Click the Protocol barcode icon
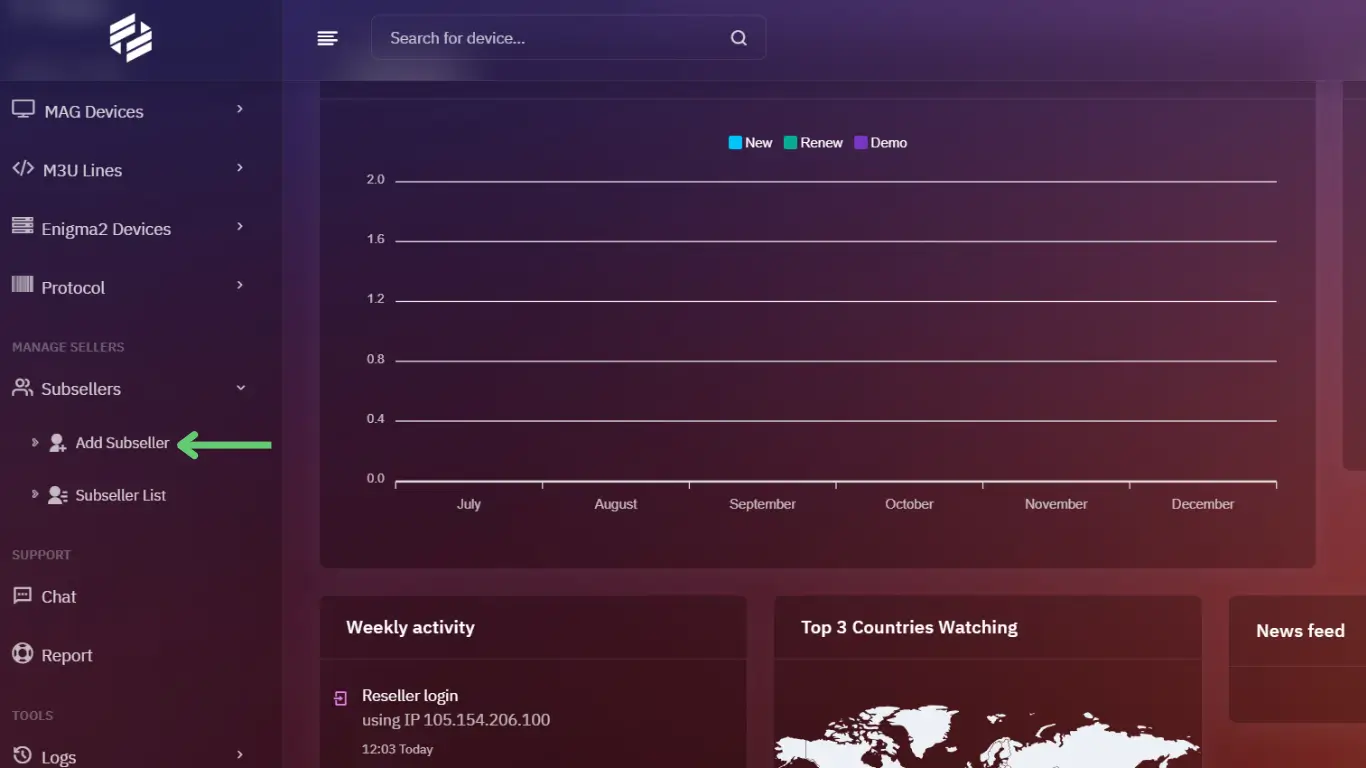This screenshot has width=1366, height=768. tap(22, 286)
